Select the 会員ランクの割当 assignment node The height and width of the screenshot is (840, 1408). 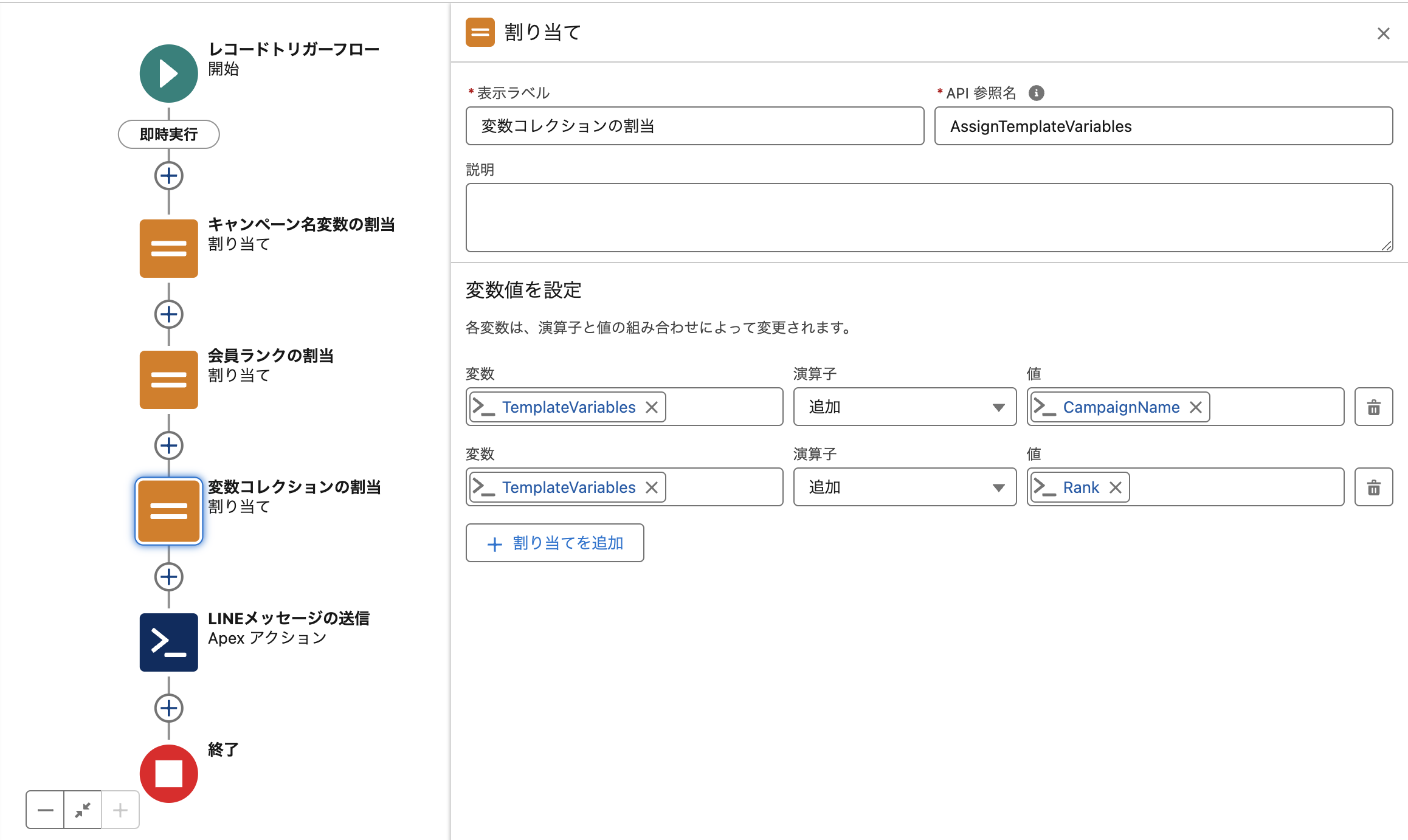168,379
